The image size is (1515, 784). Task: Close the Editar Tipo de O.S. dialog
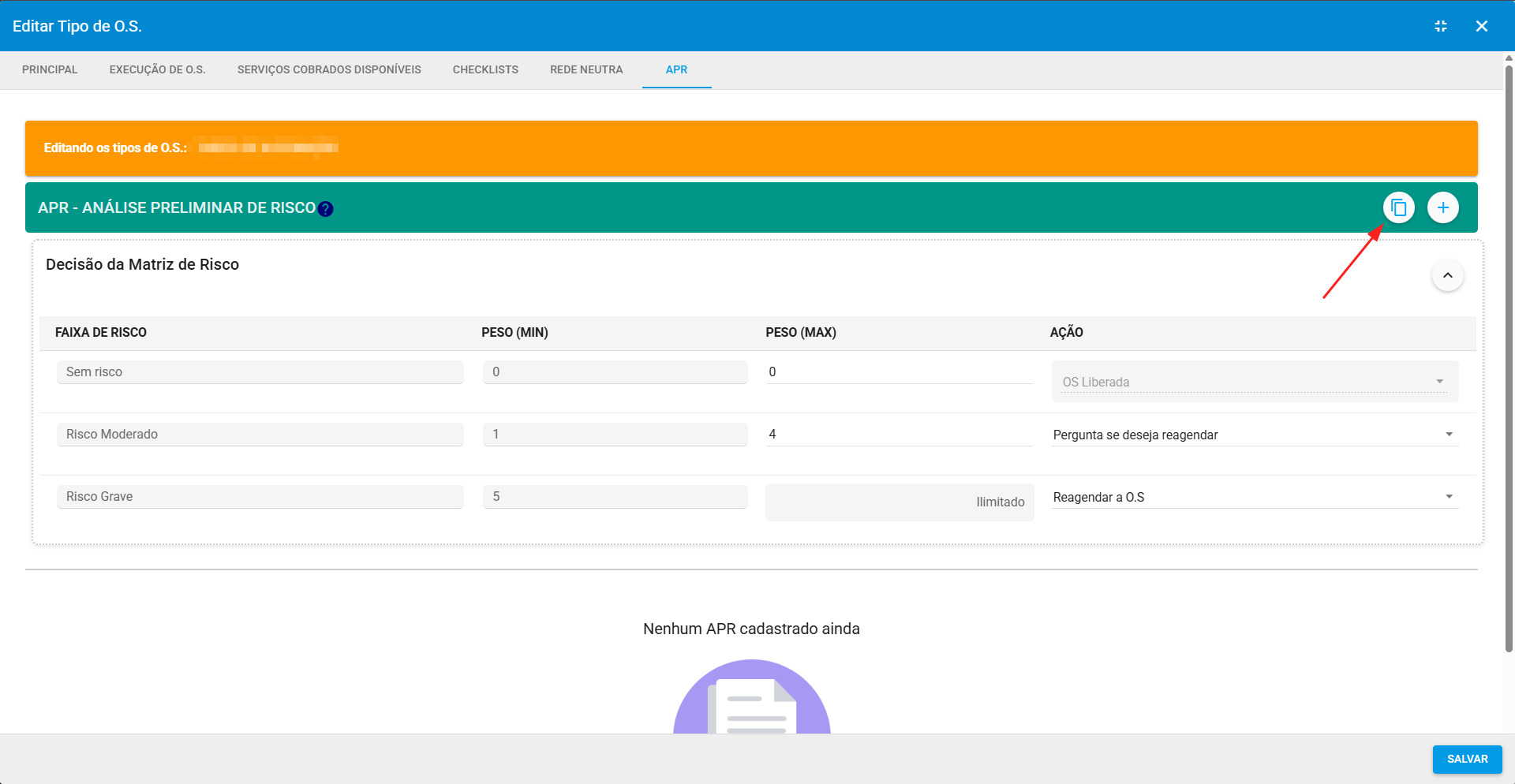tap(1481, 26)
